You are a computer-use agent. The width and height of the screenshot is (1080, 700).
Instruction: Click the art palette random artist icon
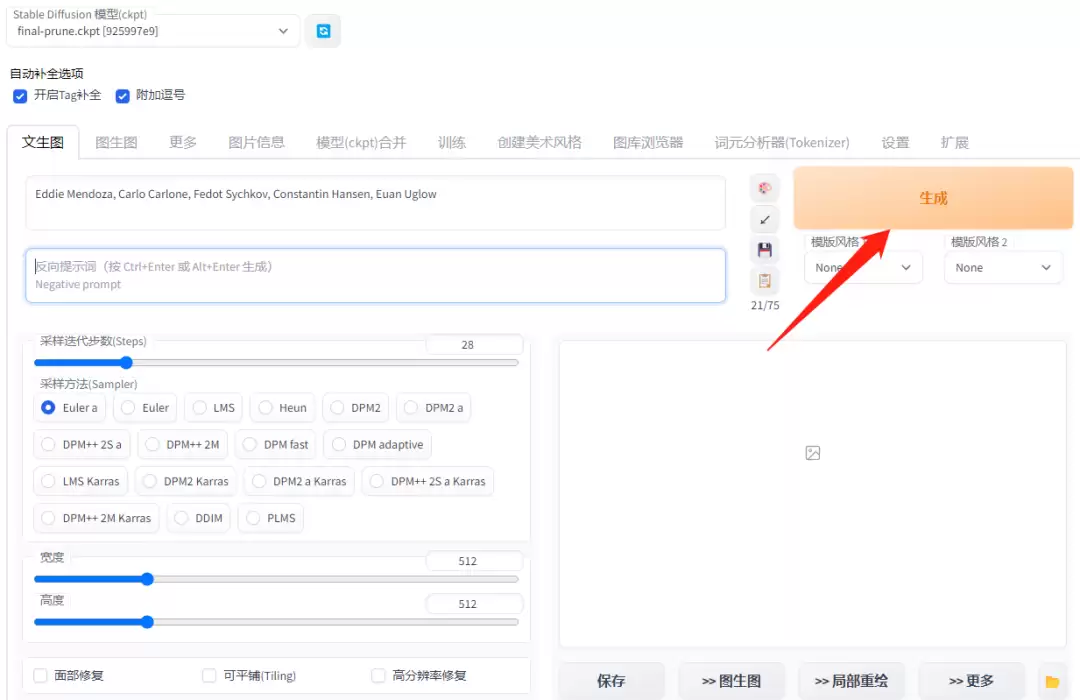tap(765, 188)
